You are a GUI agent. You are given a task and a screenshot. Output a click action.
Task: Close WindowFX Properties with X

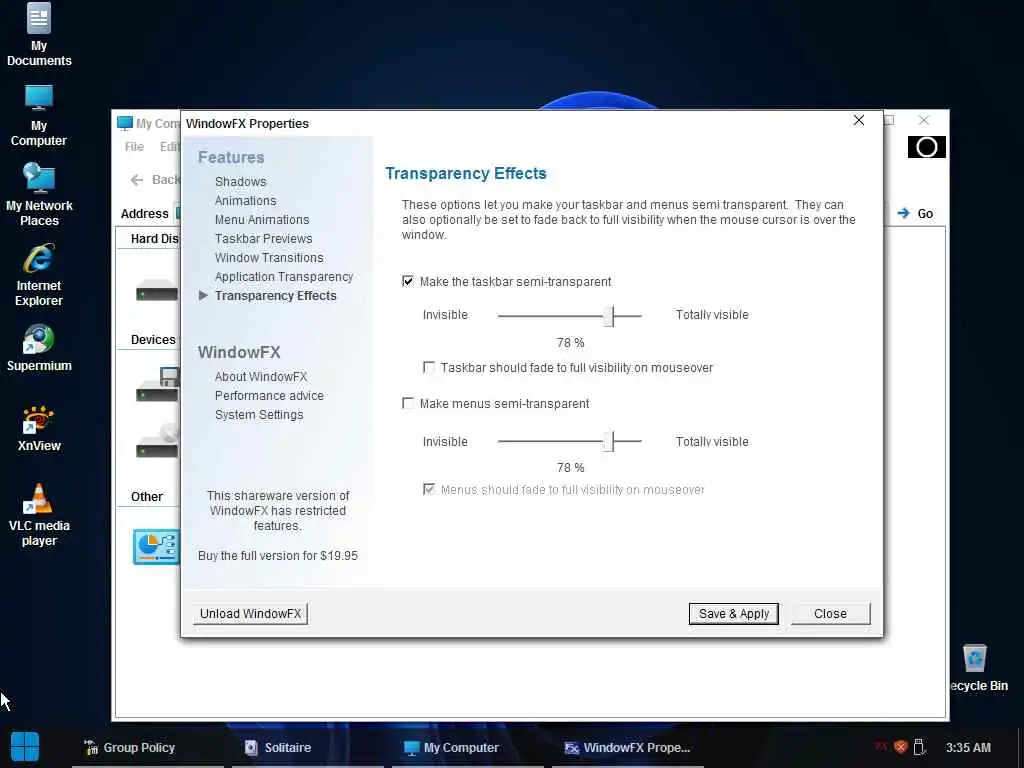coord(859,120)
